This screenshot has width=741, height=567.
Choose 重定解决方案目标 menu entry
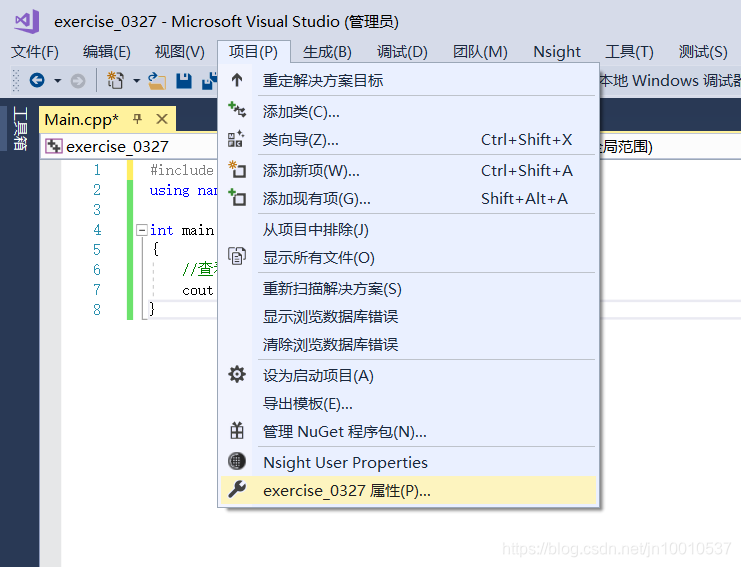(x=409, y=80)
